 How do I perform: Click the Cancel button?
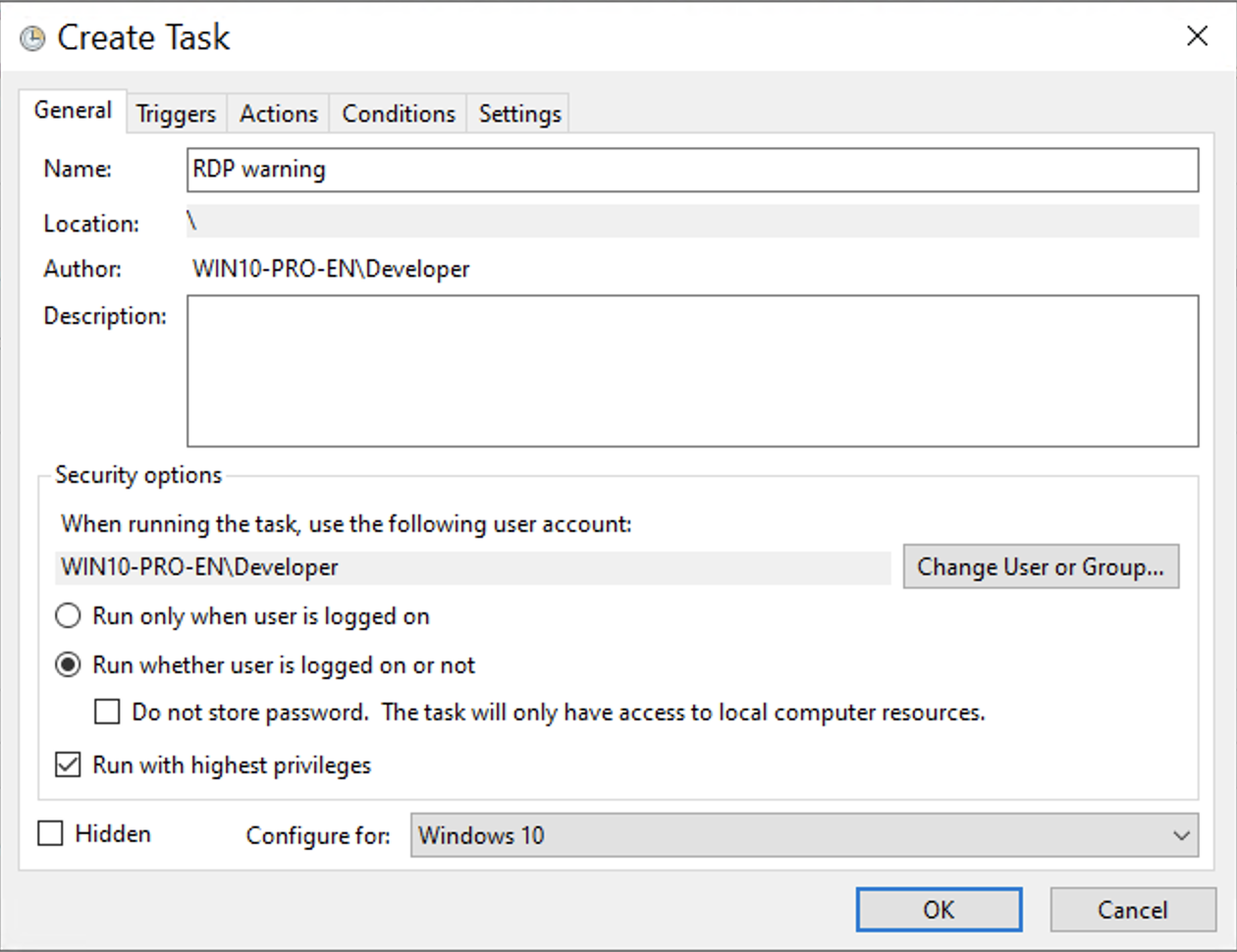(1133, 909)
